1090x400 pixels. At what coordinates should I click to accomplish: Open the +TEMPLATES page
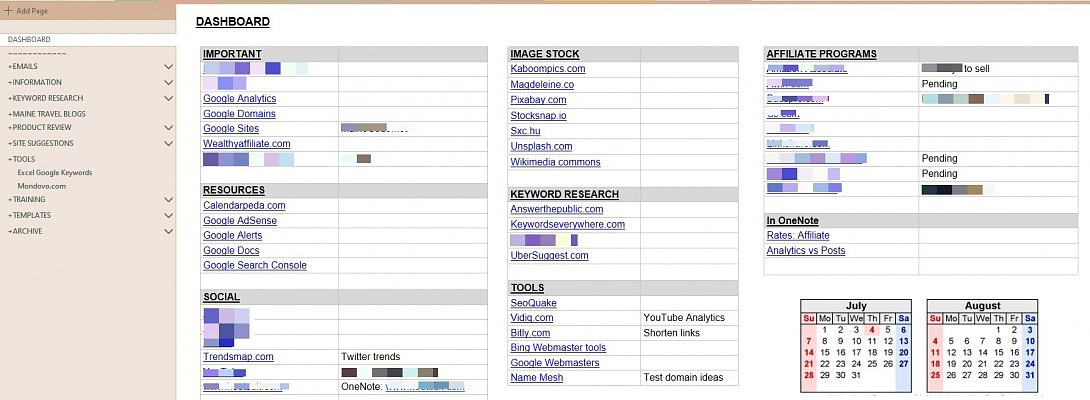[29, 215]
